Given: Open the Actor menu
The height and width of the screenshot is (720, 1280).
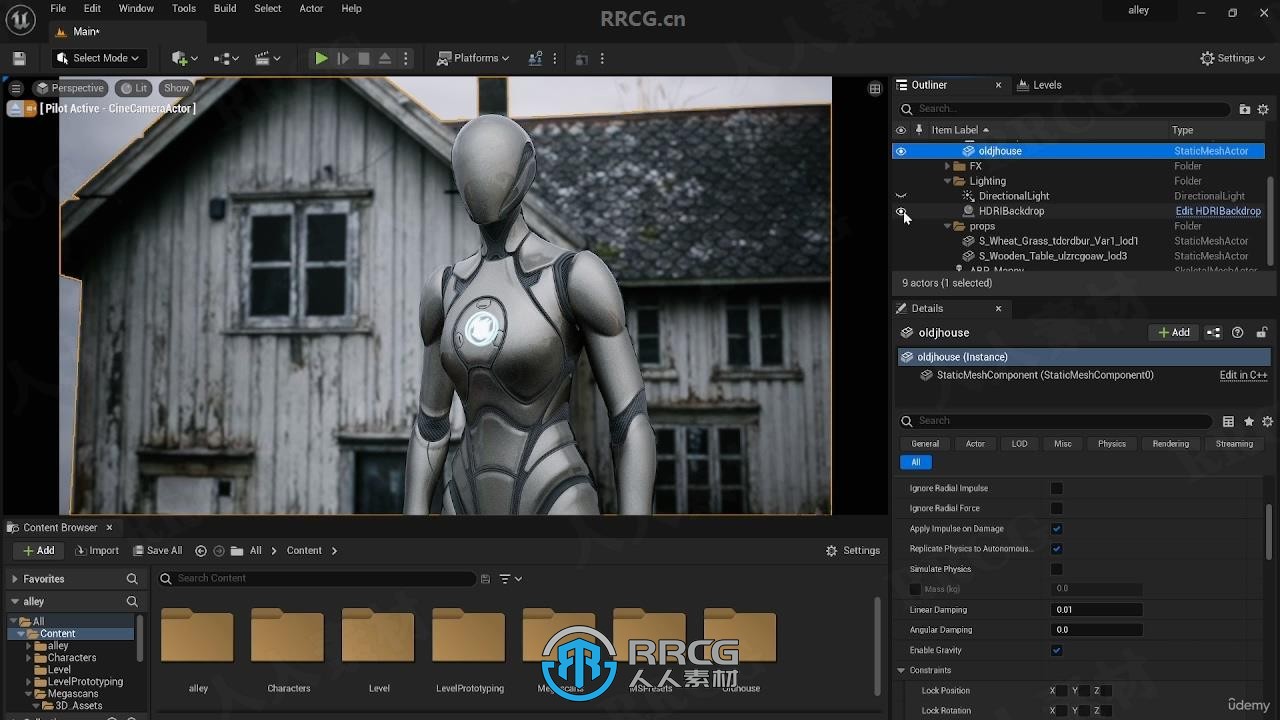Looking at the screenshot, I should [311, 9].
